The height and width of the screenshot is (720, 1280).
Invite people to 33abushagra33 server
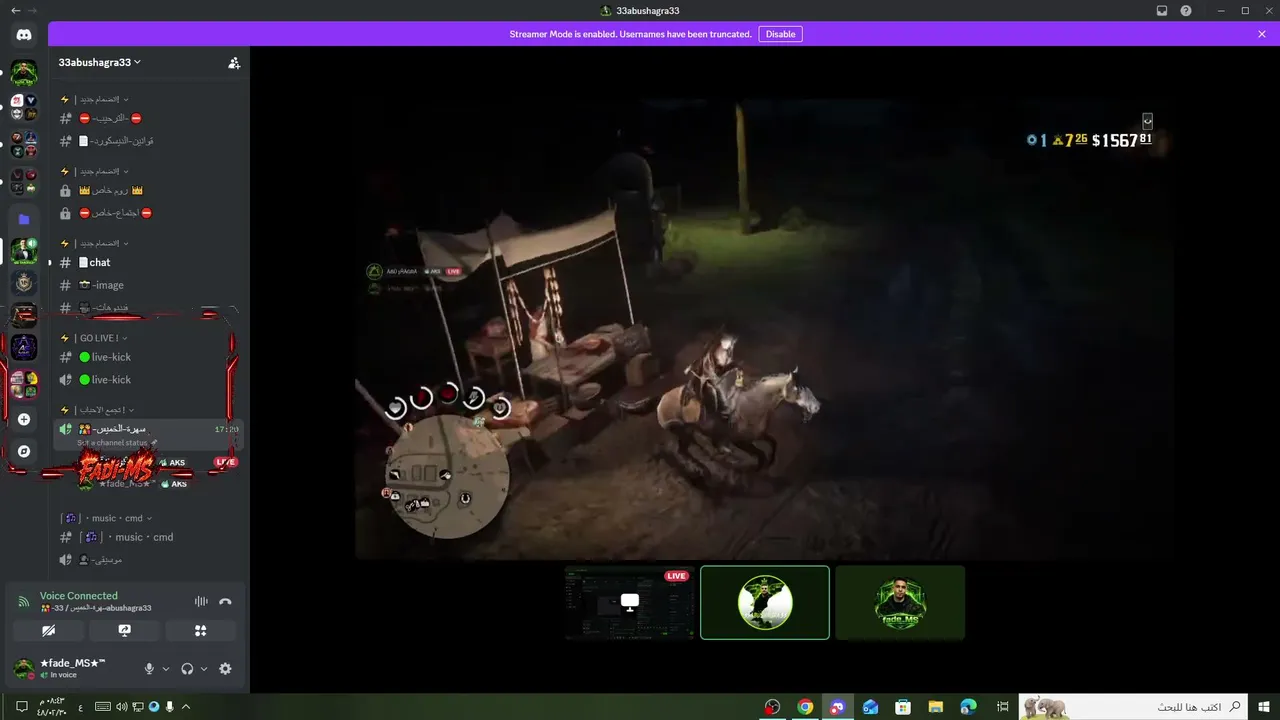[234, 62]
